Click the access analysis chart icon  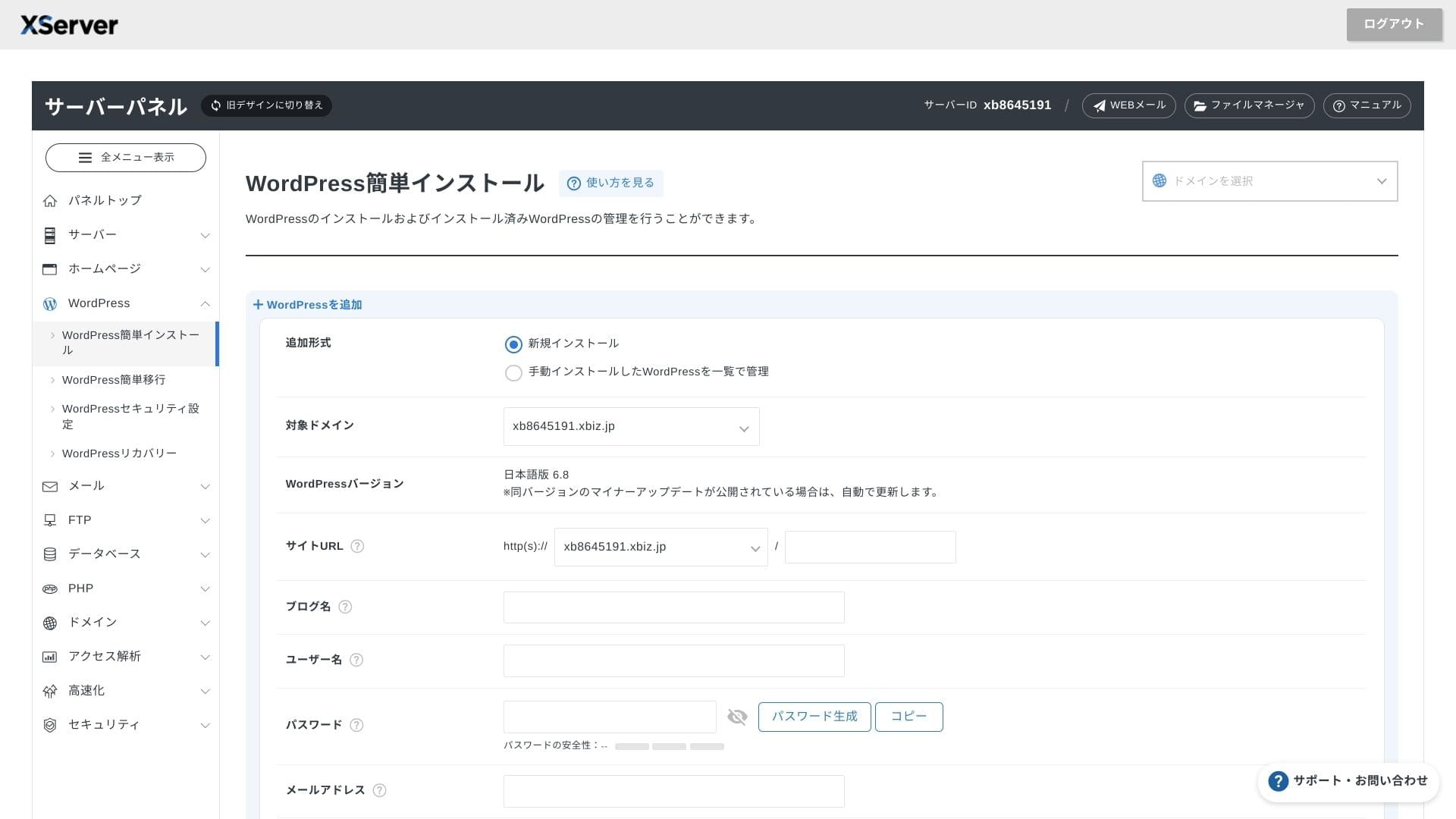(50, 657)
